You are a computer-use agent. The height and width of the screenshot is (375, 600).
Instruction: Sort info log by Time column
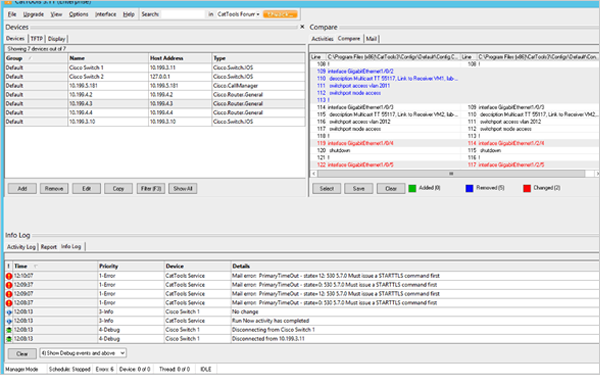[55, 266]
